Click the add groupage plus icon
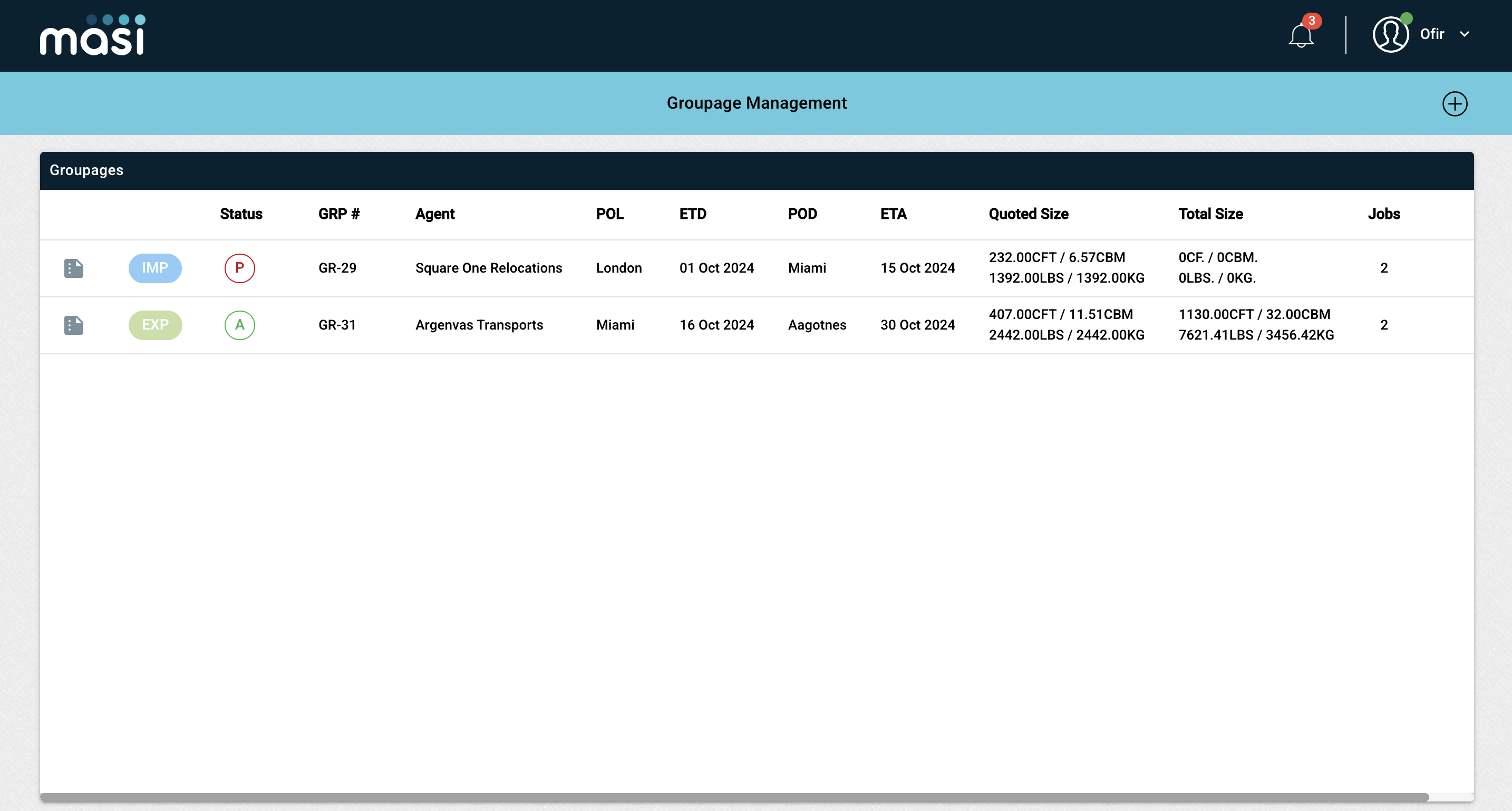The height and width of the screenshot is (811, 1512). click(x=1454, y=104)
